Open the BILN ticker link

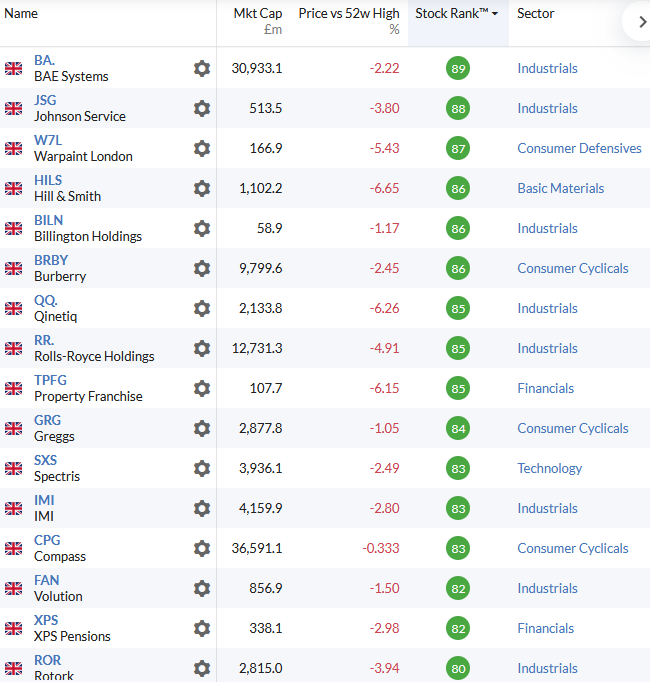click(49, 220)
